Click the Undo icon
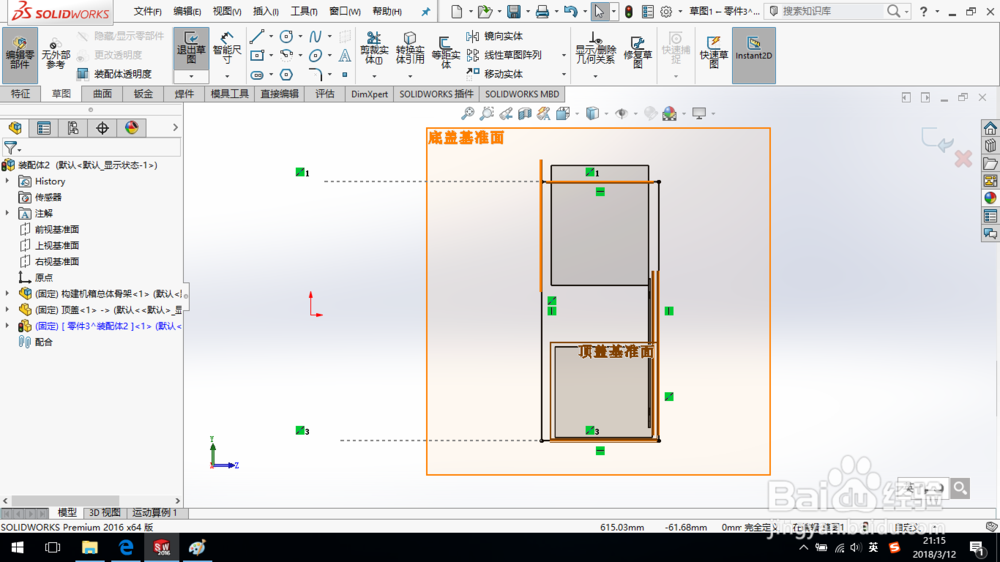1000x562 pixels. [x=571, y=11]
